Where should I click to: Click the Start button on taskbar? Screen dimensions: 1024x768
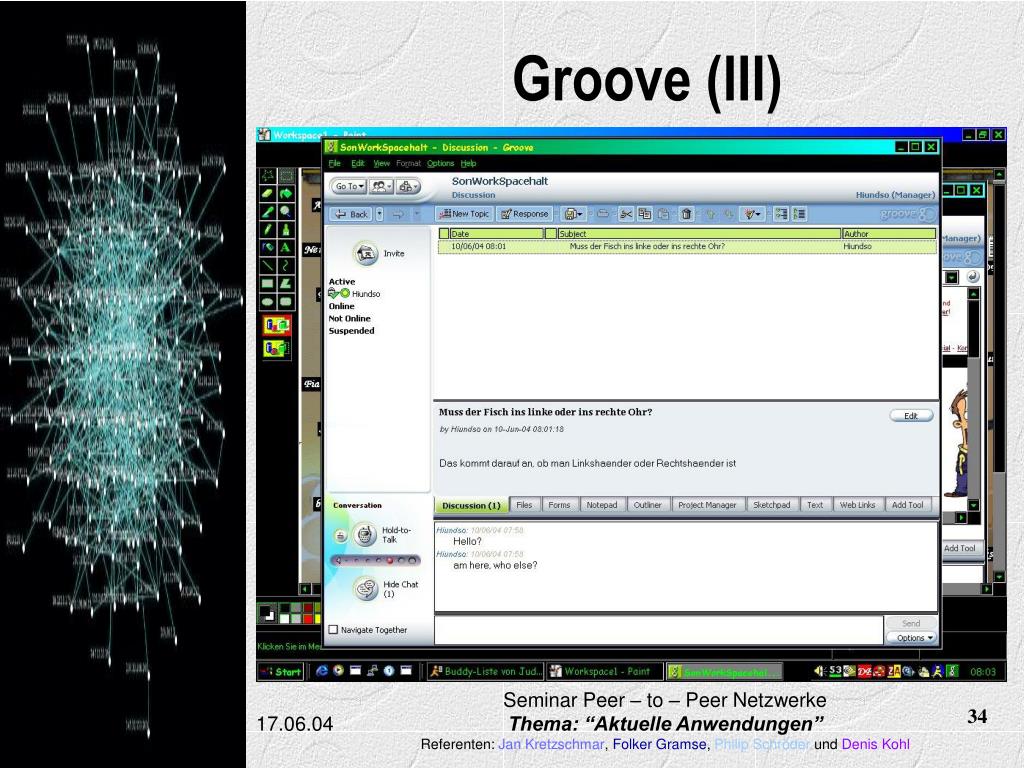point(281,671)
